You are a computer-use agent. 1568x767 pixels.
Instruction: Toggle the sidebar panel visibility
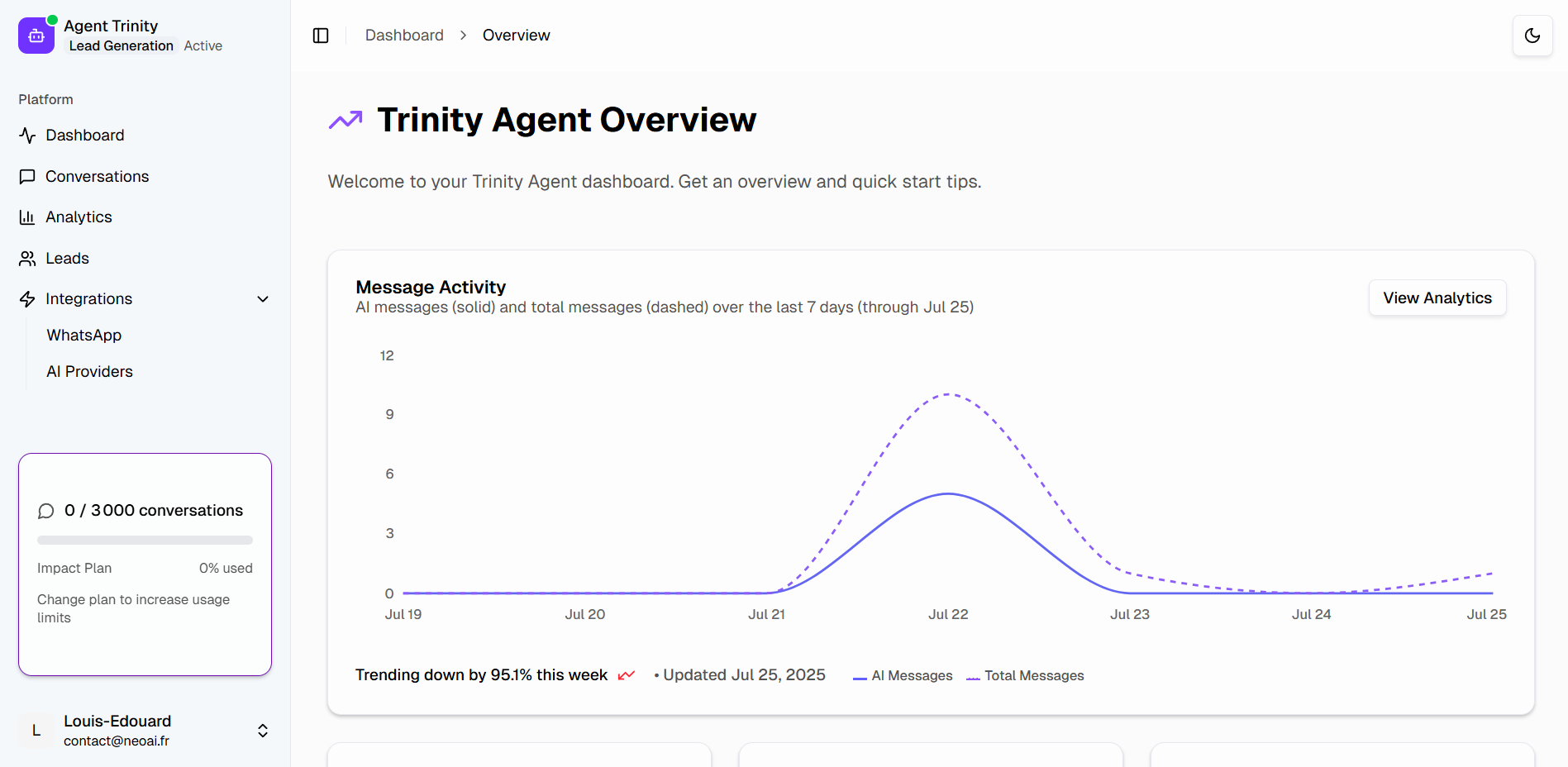pos(321,36)
